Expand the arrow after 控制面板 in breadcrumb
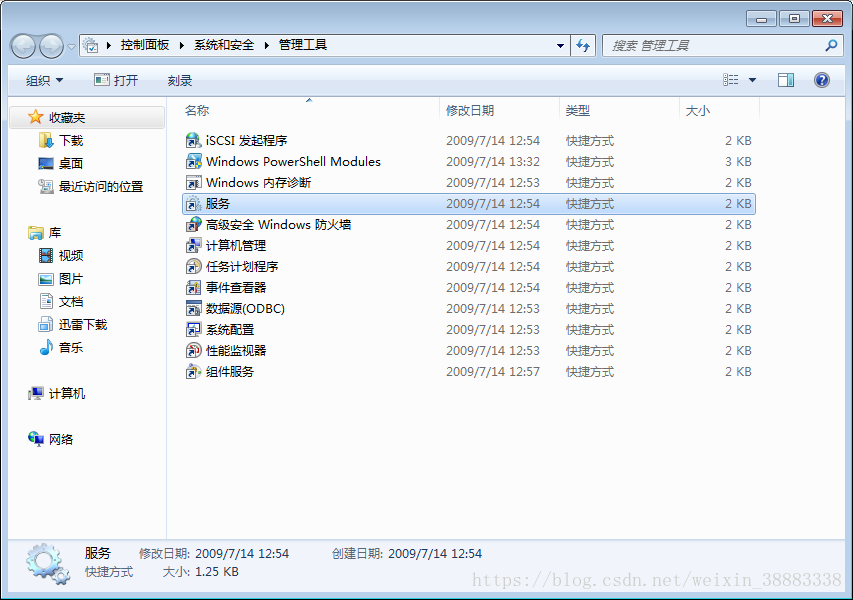The image size is (853, 600). coord(182,45)
